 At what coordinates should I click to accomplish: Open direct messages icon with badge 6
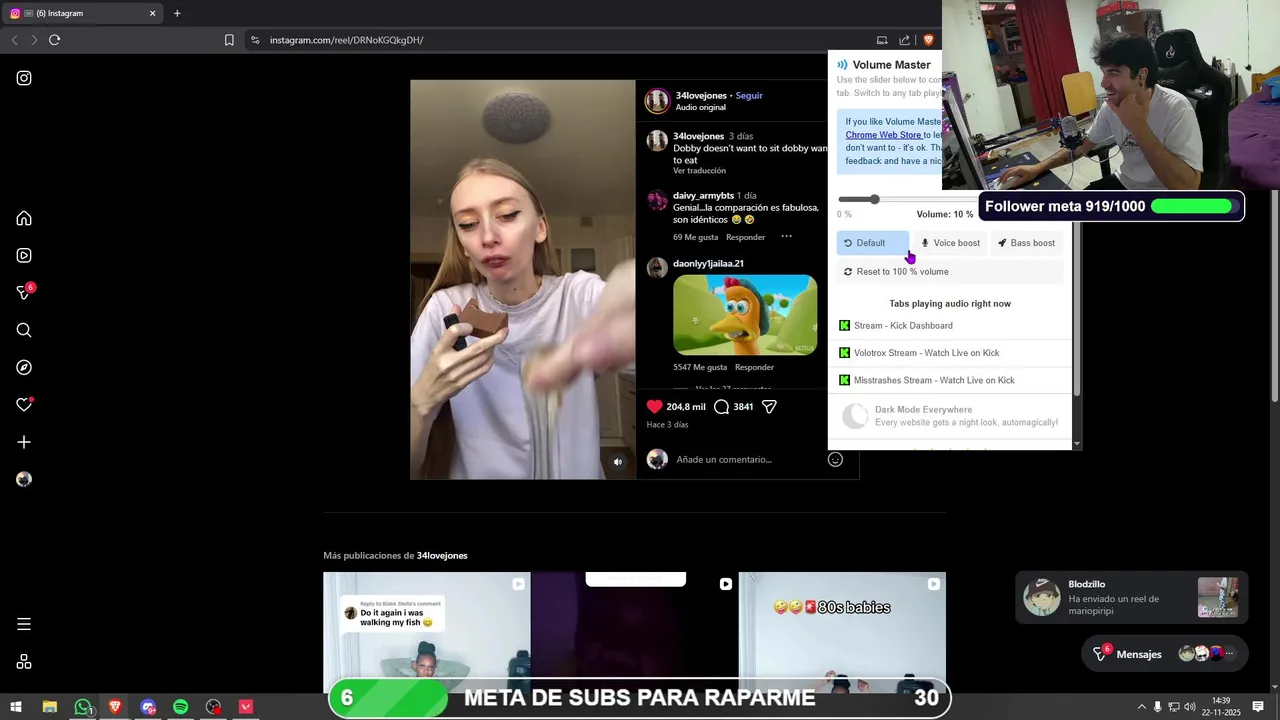(x=25, y=292)
